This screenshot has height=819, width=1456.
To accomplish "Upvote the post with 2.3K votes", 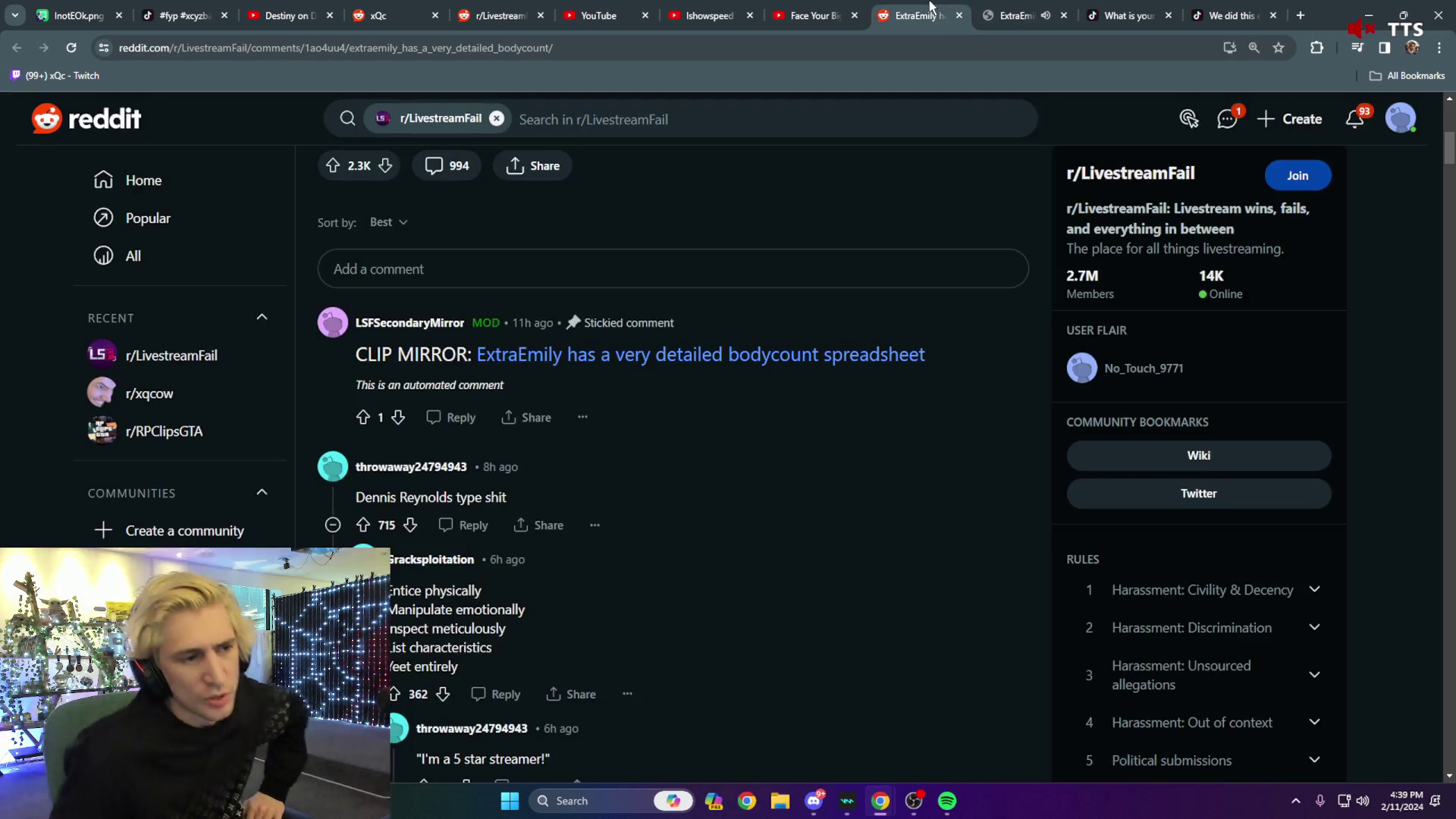I will (334, 165).
